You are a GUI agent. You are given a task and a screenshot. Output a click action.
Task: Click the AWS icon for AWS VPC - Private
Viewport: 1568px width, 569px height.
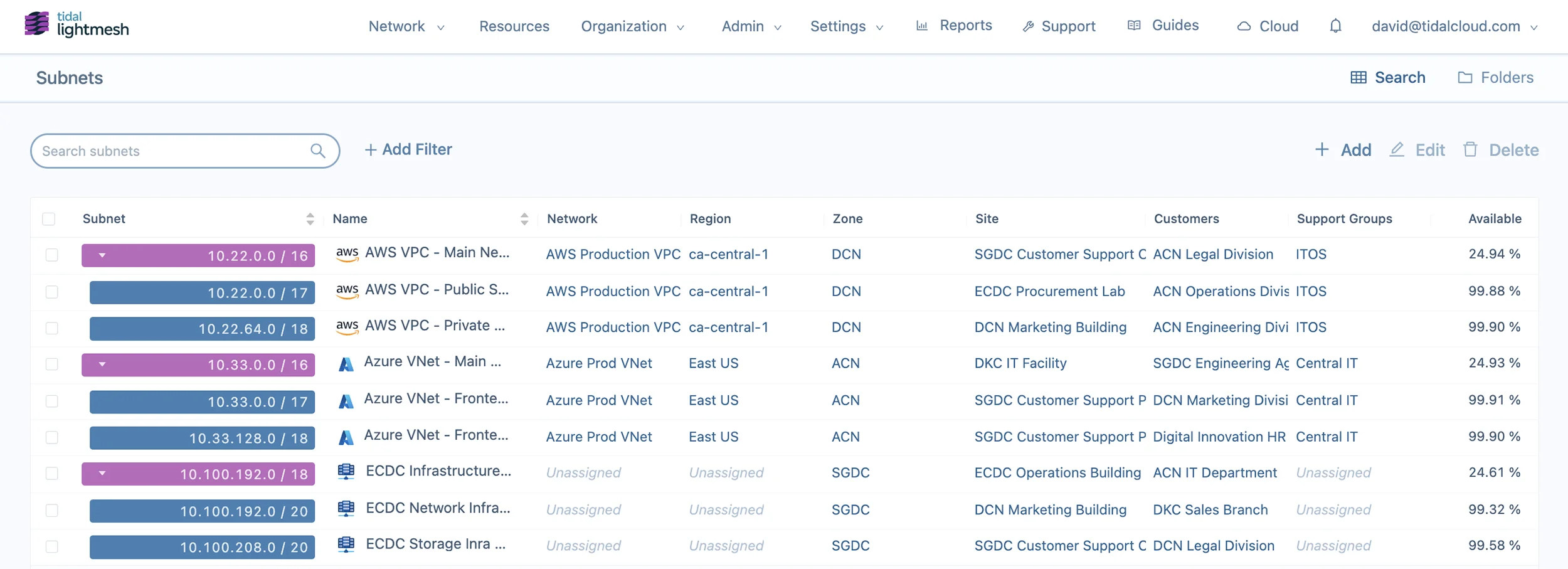(x=347, y=327)
